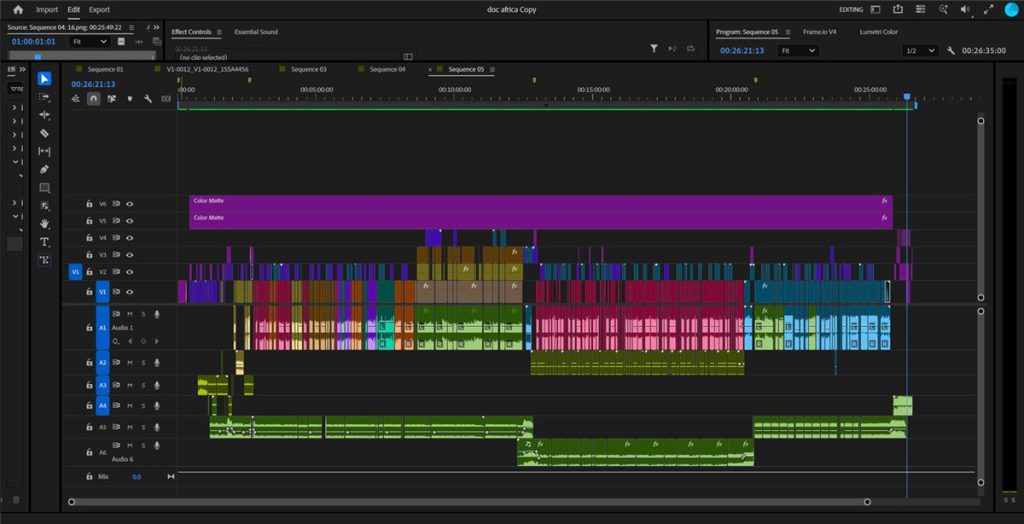Select the Ripple Edit tool
The width and height of the screenshot is (1024, 524).
pyautogui.click(x=44, y=115)
